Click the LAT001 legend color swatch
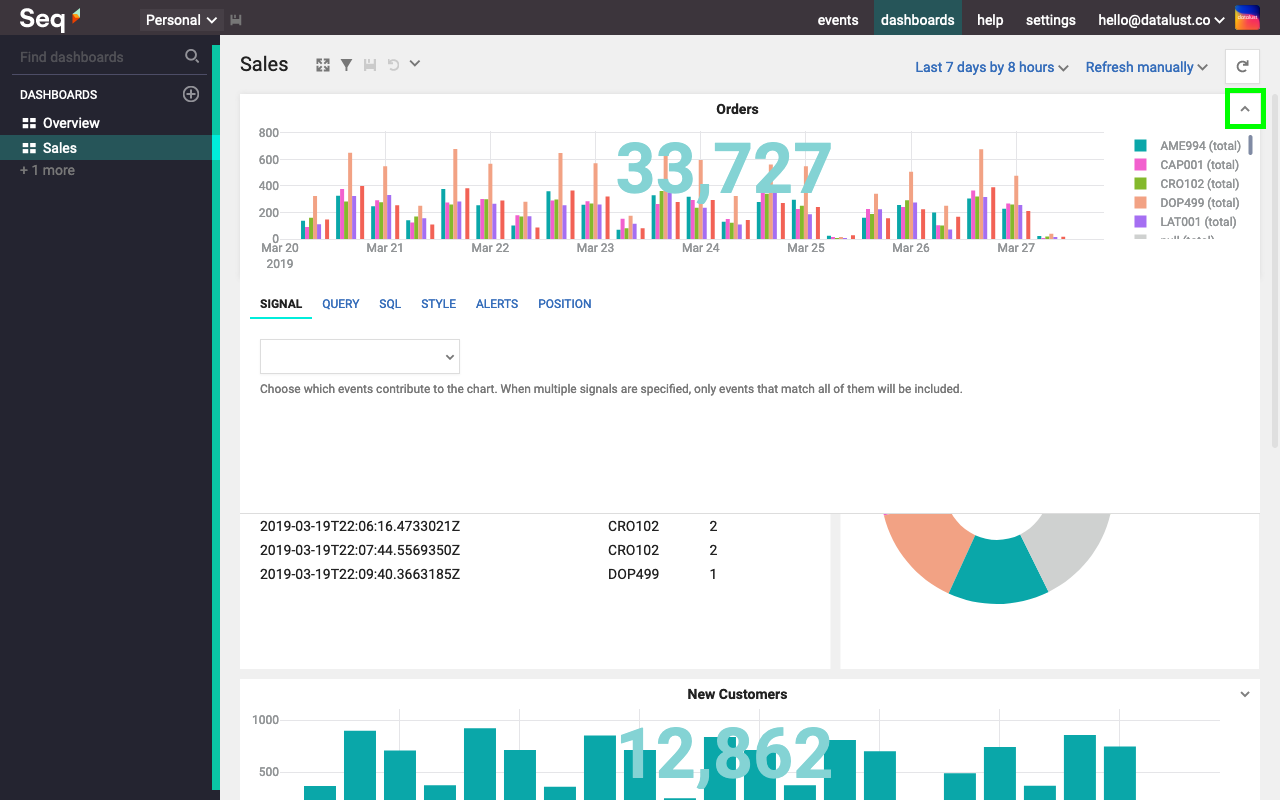 coord(1140,222)
